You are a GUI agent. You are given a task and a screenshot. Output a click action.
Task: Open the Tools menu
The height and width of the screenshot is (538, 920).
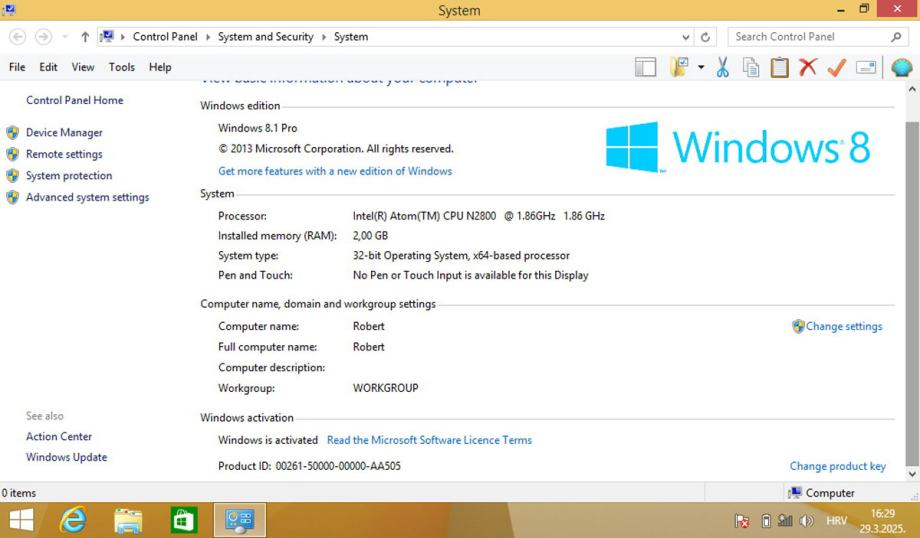click(x=121, y=67)
